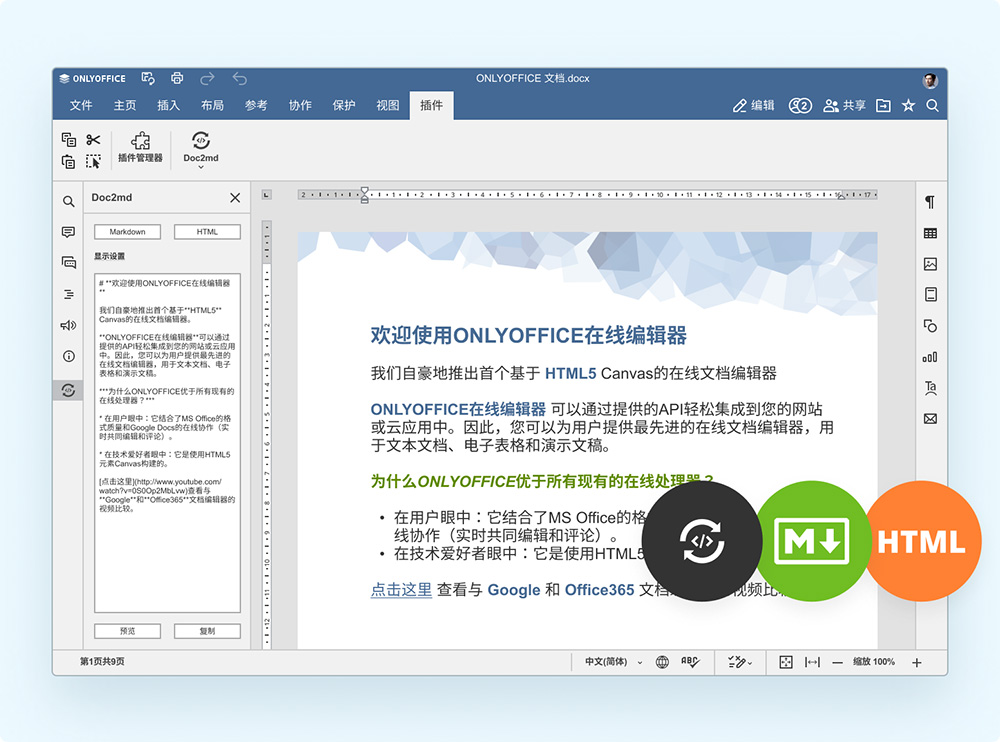This screenshot has height=742, width=1000.
Task: Click the globe document language icon
Action: click(663, 662)
